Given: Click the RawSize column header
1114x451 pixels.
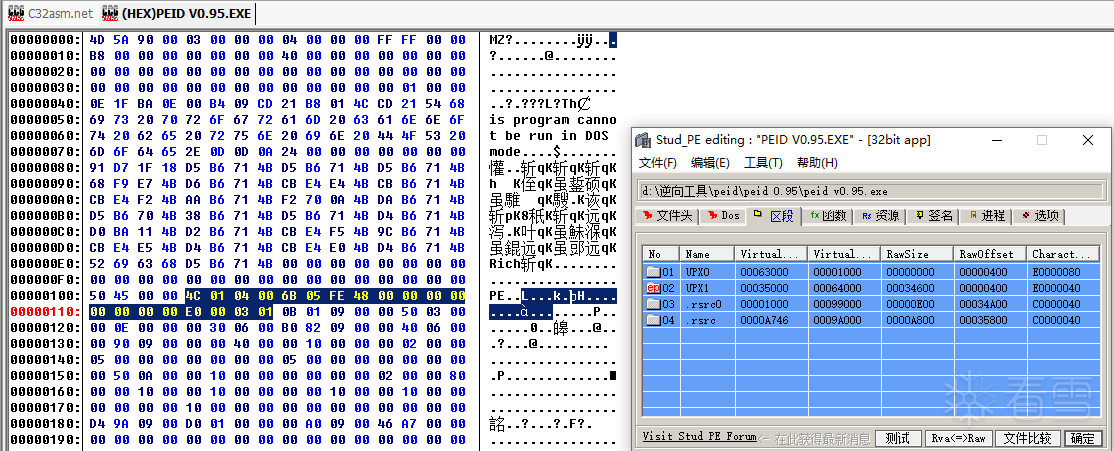Looking at the screenshot, I should click(x=918, y=254).
